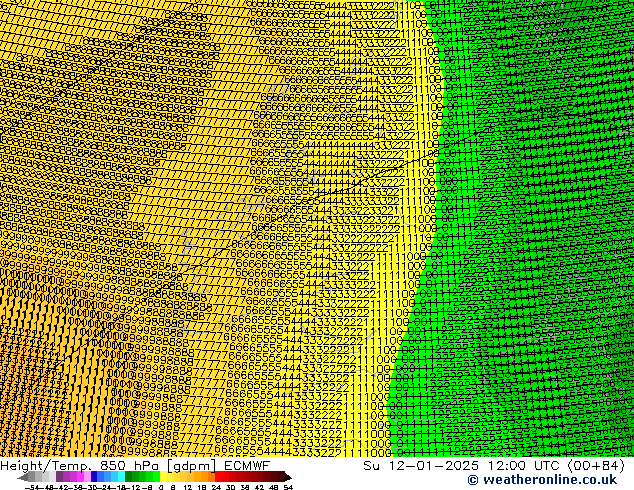This screenshot has height=490, width=634.
Task: Click the '54' legend scale maximum value
Action: (x=288, y=488)
